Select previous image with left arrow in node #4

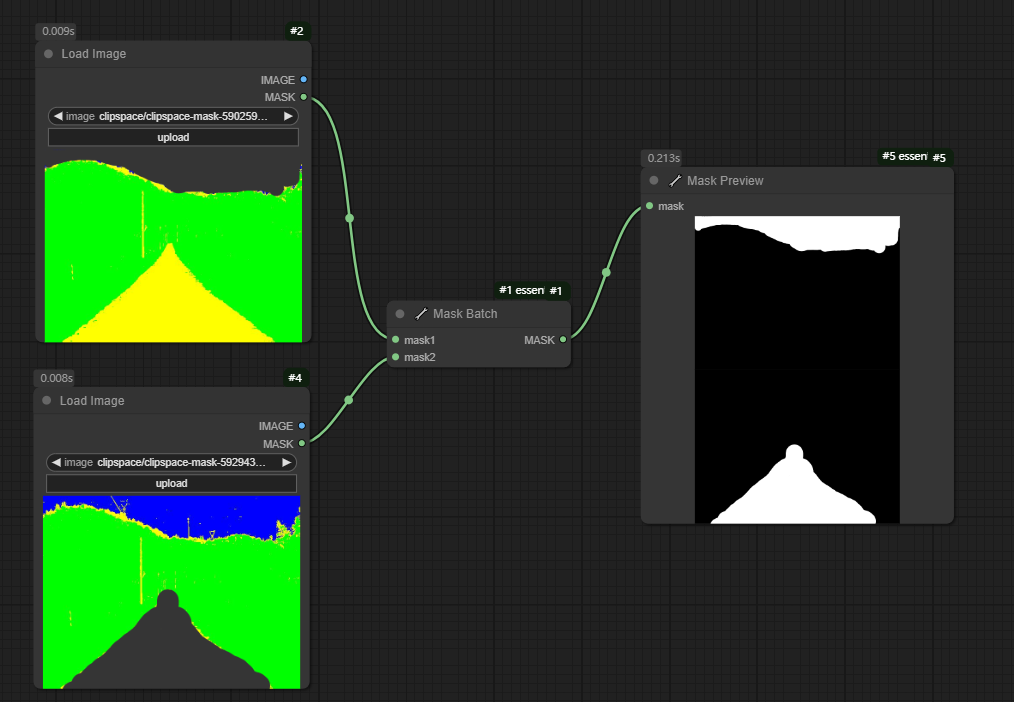tap(56, 462)
